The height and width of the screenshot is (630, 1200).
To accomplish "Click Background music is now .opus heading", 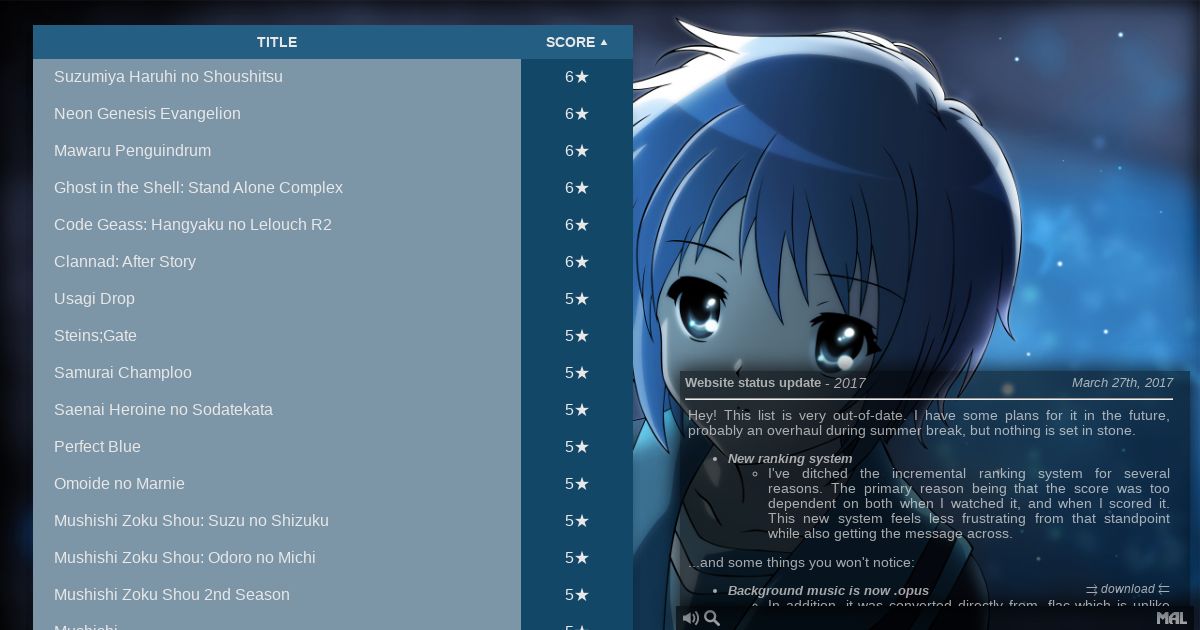I will point(828,591).
